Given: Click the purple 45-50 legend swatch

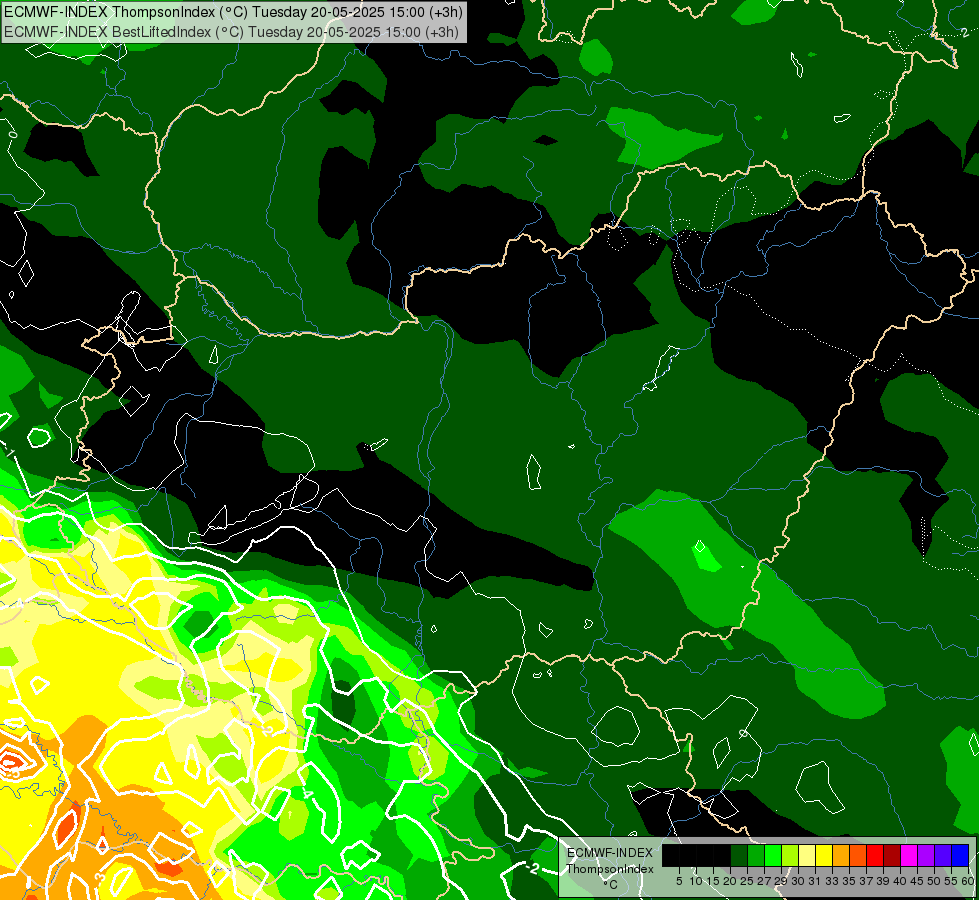Looking at the screenshot, I should click(x=927, y=855).
